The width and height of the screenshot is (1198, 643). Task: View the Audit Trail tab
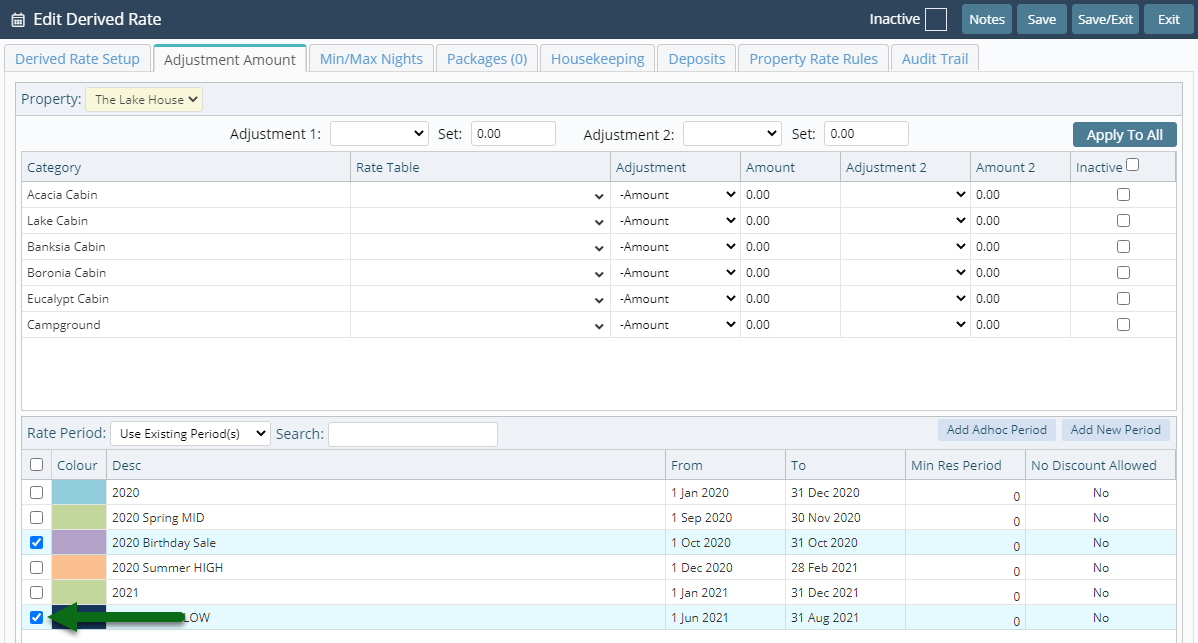click(934, 59)
